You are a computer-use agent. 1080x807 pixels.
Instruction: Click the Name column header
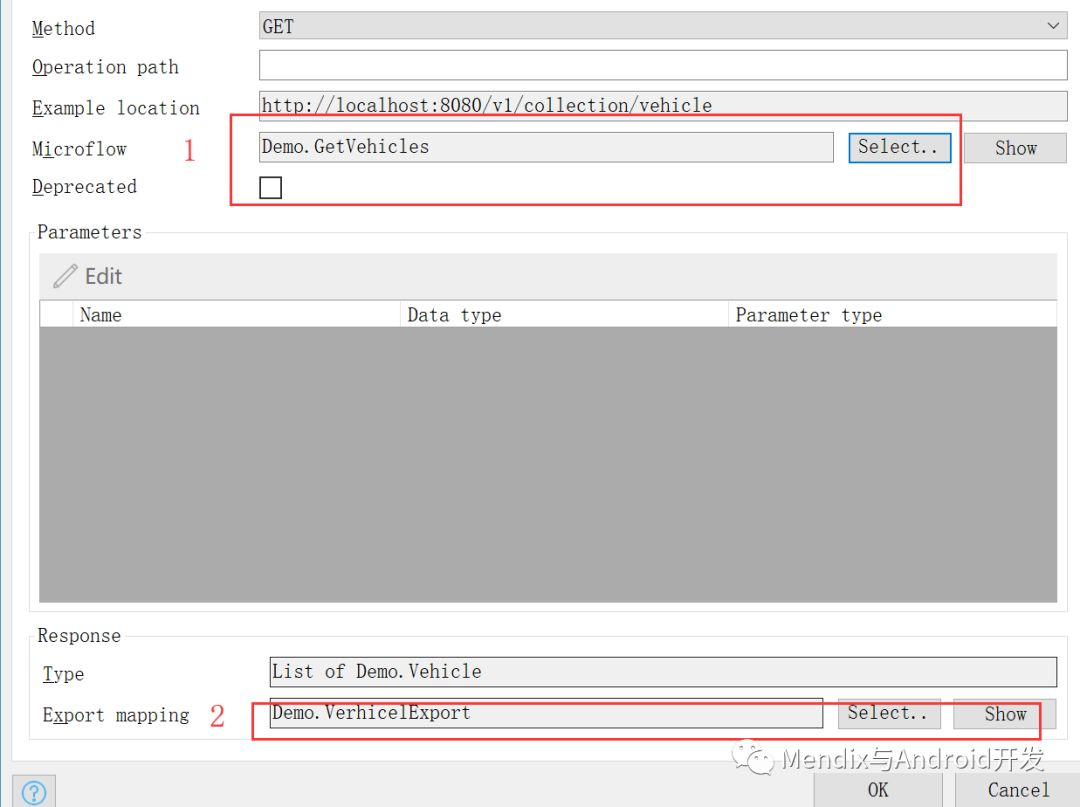click(99, 314)
